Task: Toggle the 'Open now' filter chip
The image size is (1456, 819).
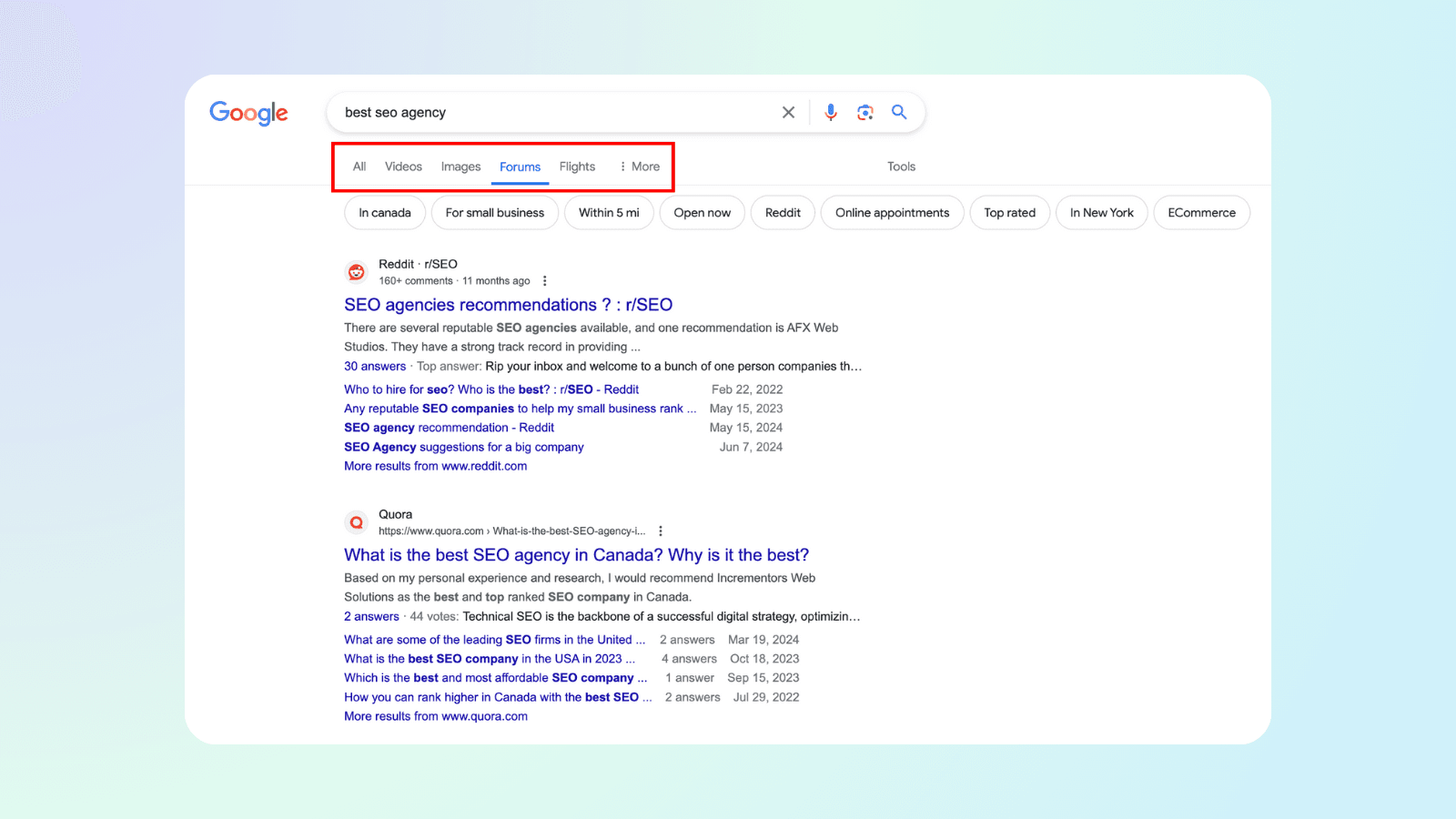Action: (x=702, y=213)
